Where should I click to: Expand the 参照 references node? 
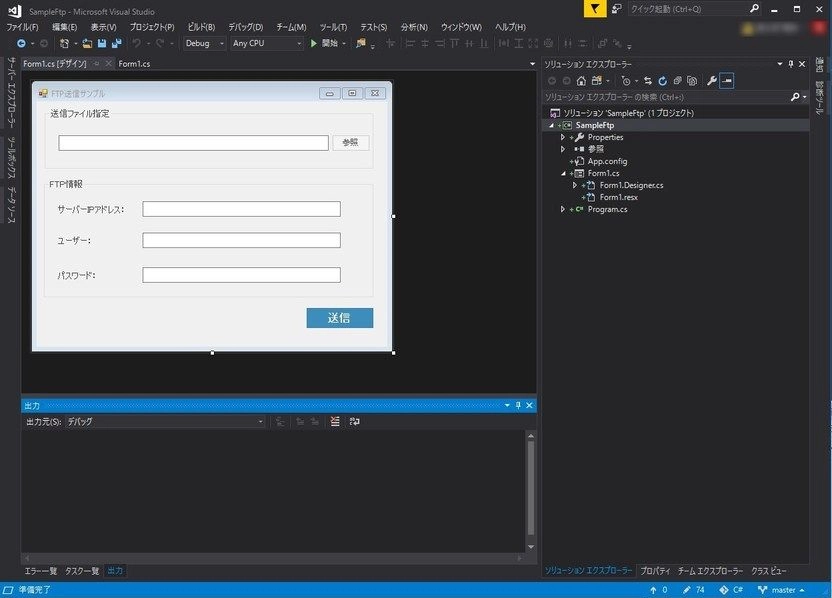(562, 149)
